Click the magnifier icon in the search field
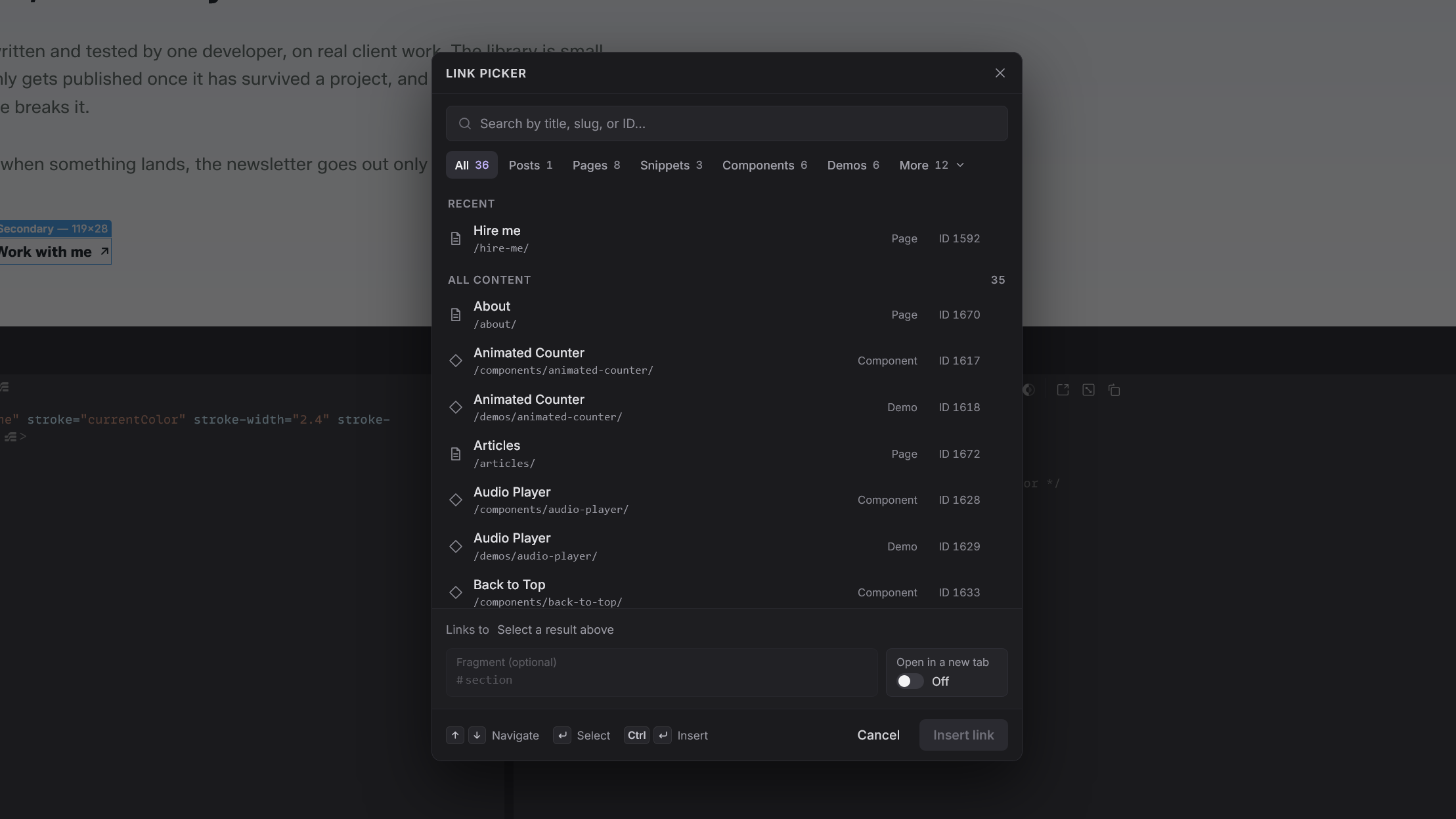Screen dimensions: 1456x819 (x=465, y=123)
